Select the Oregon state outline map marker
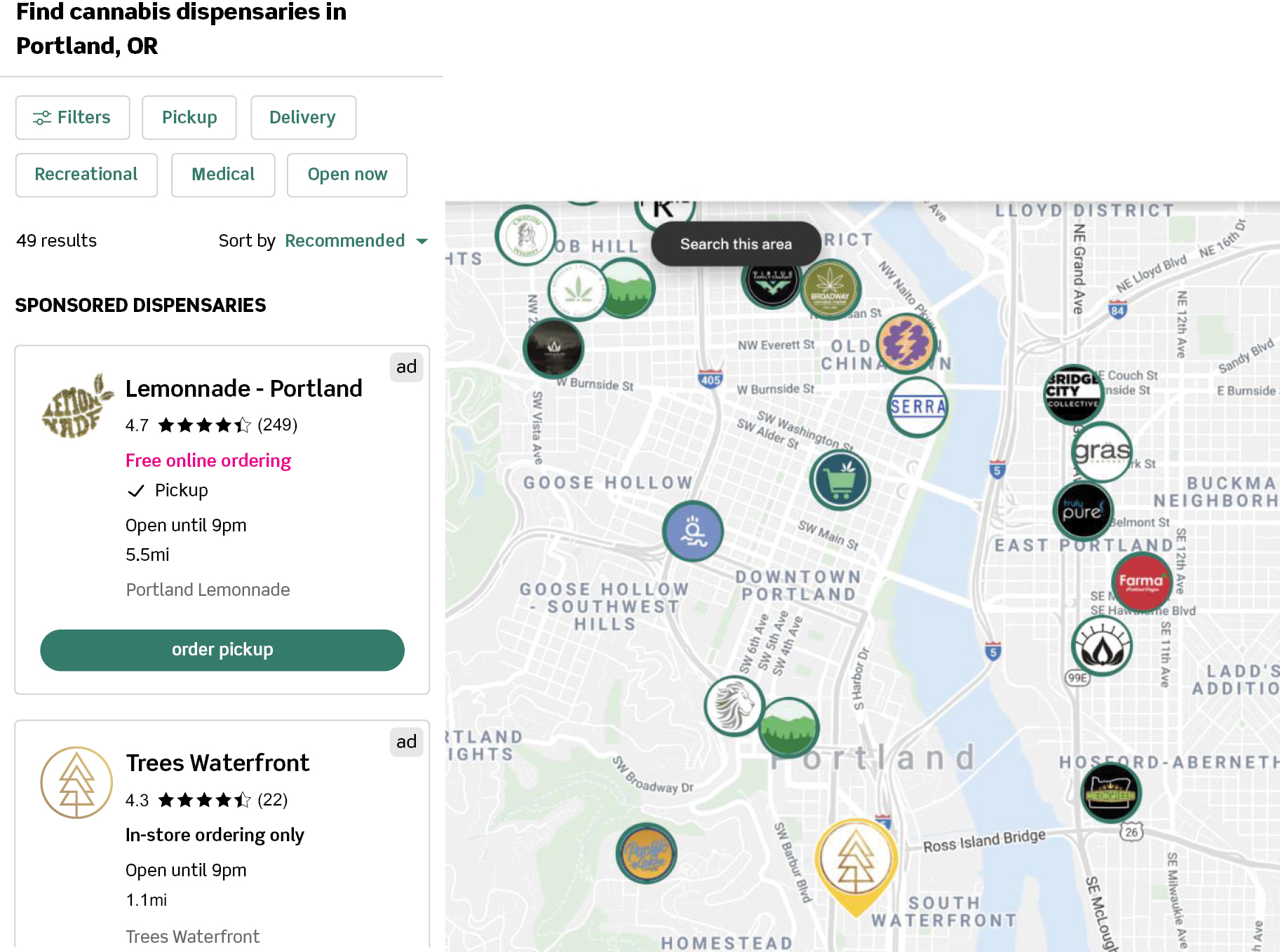 [x=1111, y=794]
